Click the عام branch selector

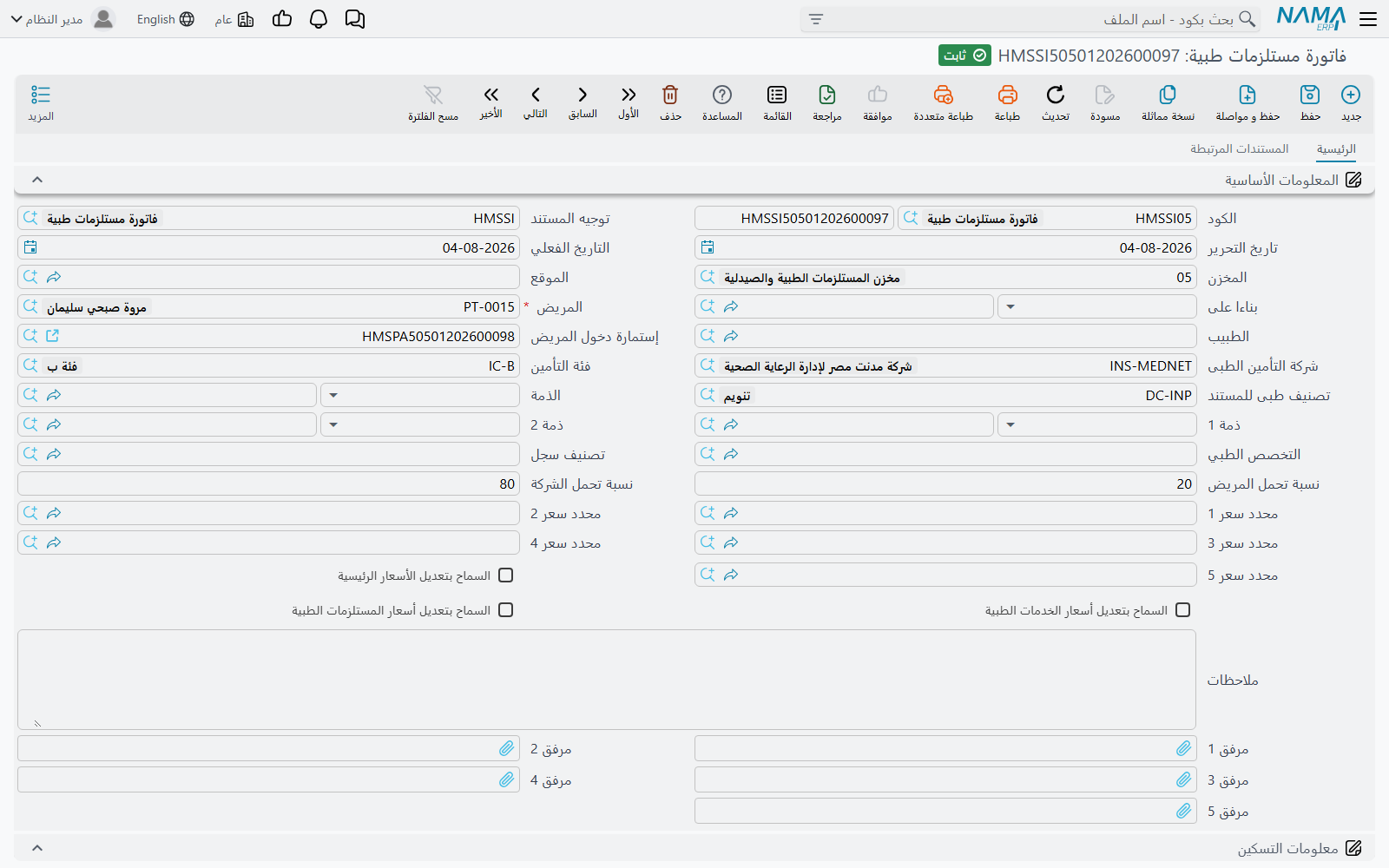(x=234, y=19)
